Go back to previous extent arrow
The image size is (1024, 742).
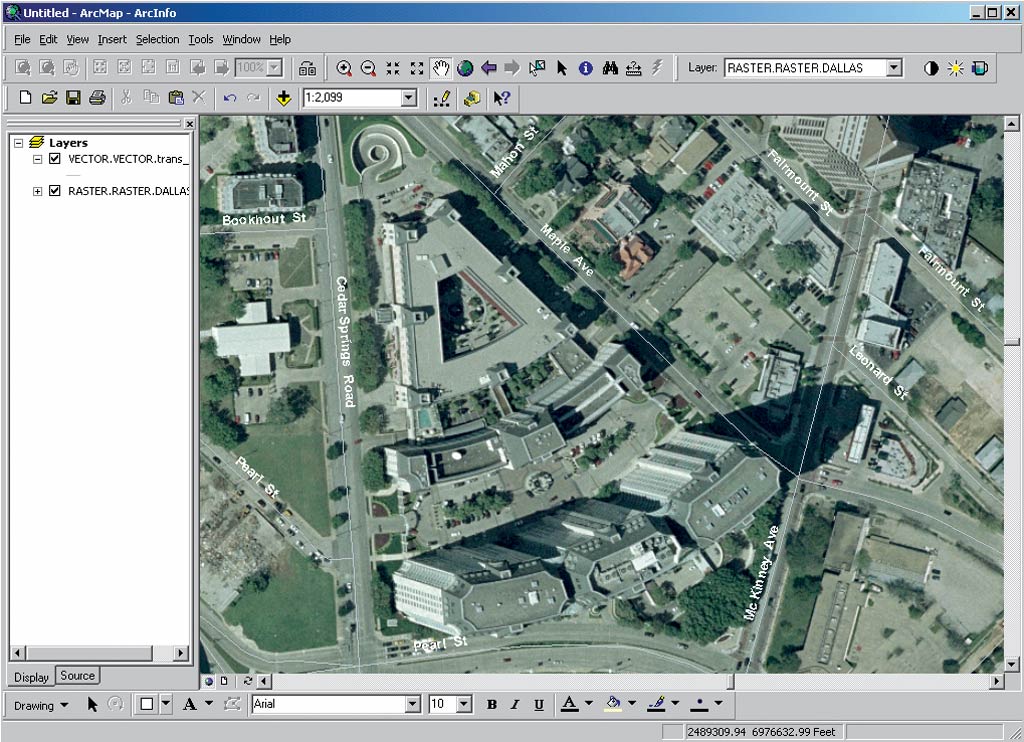(489, 68)
